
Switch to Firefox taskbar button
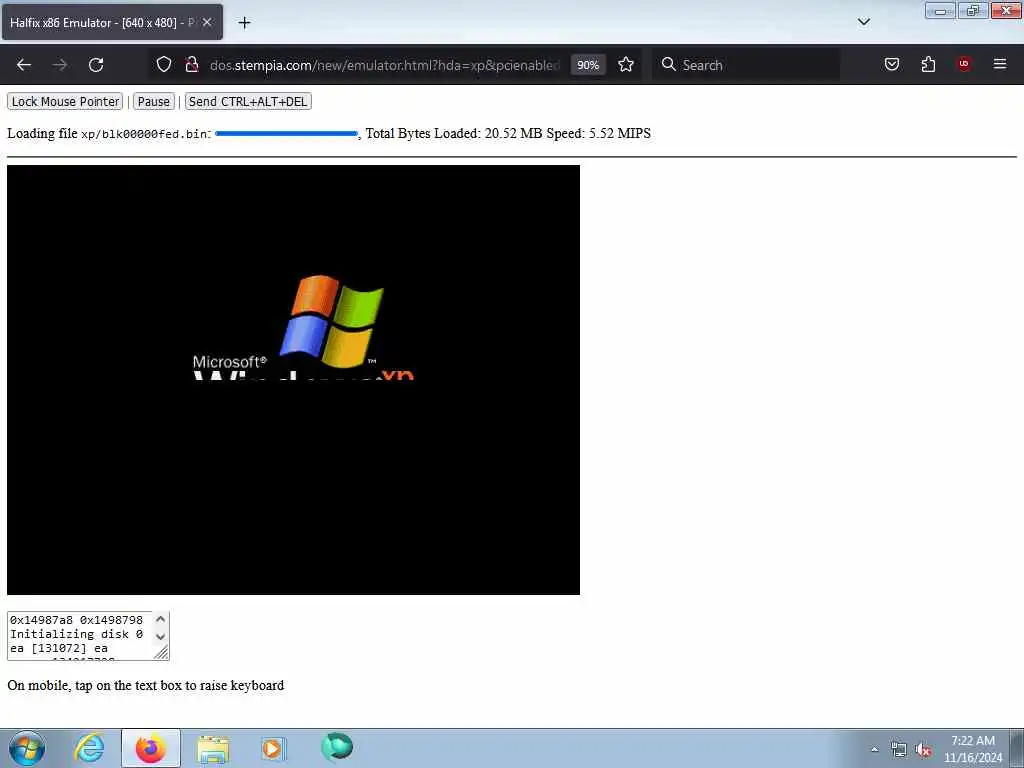[151, 748]
